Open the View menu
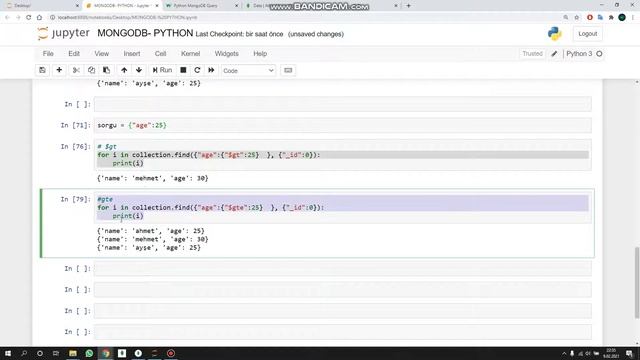Screen dimensions: 640x360 [102, 53]
